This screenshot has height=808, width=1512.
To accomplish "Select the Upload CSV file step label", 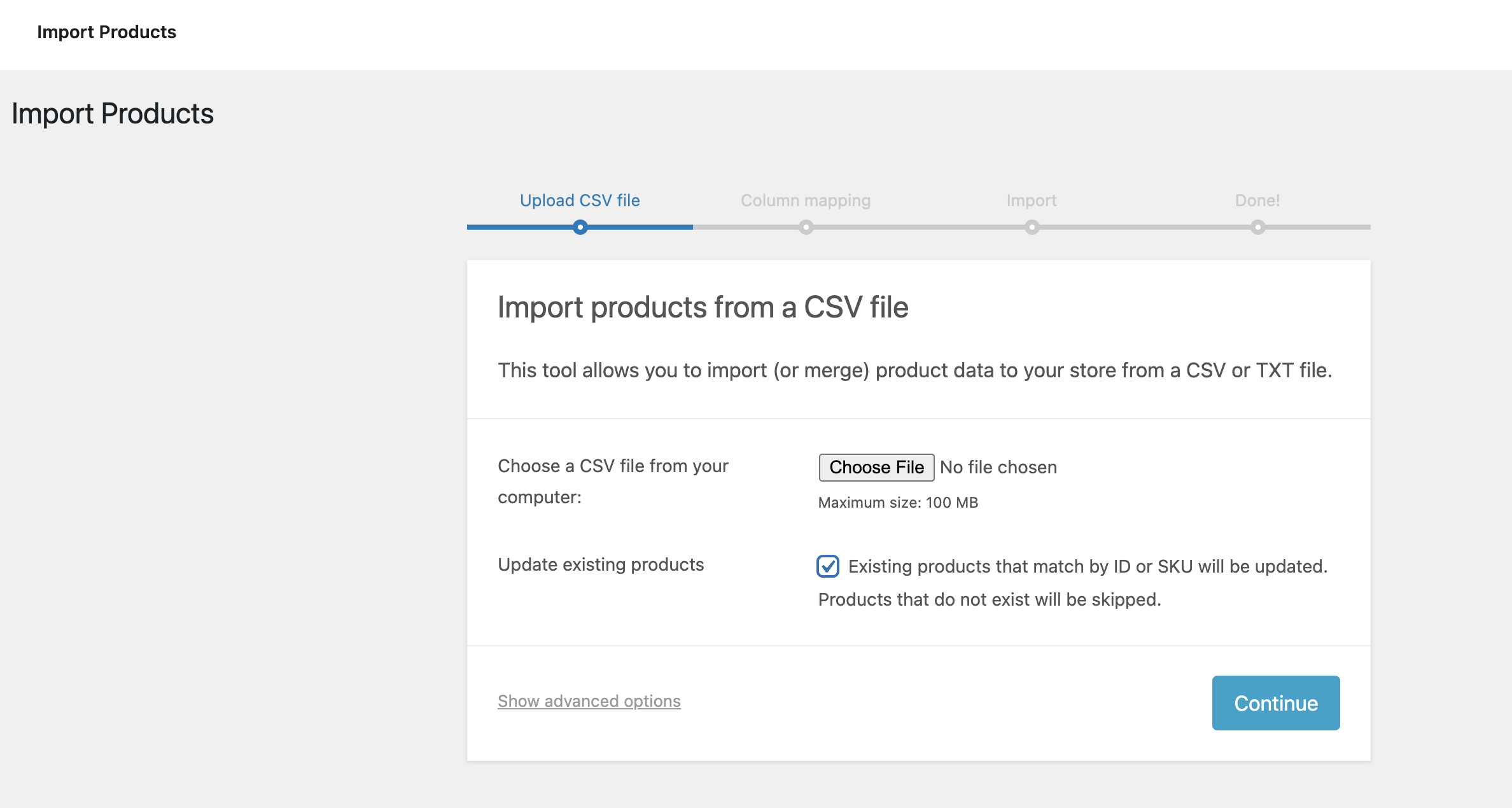I will pyautogui.click(x=580, y=200).
